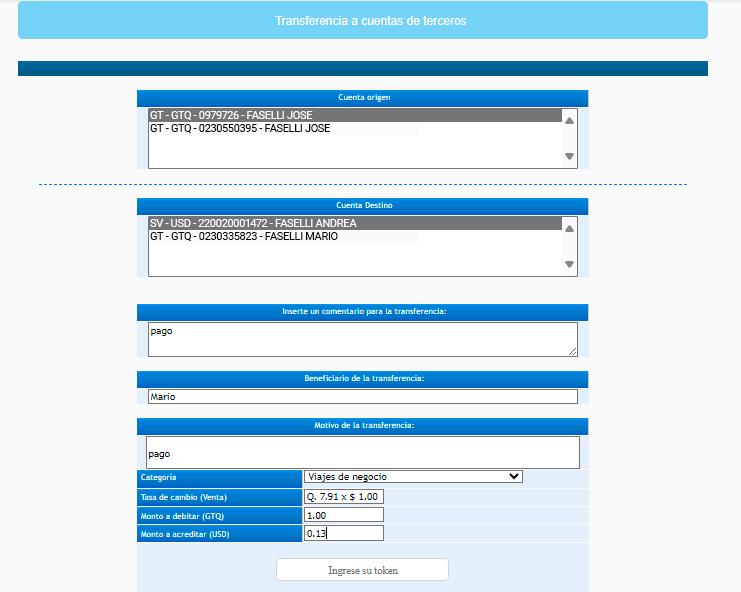Viewport: 741px width, 592px height.
Task: Click the Monto a acreditar (USD) field
Action: pyautogui.click(x=344, y=533)
